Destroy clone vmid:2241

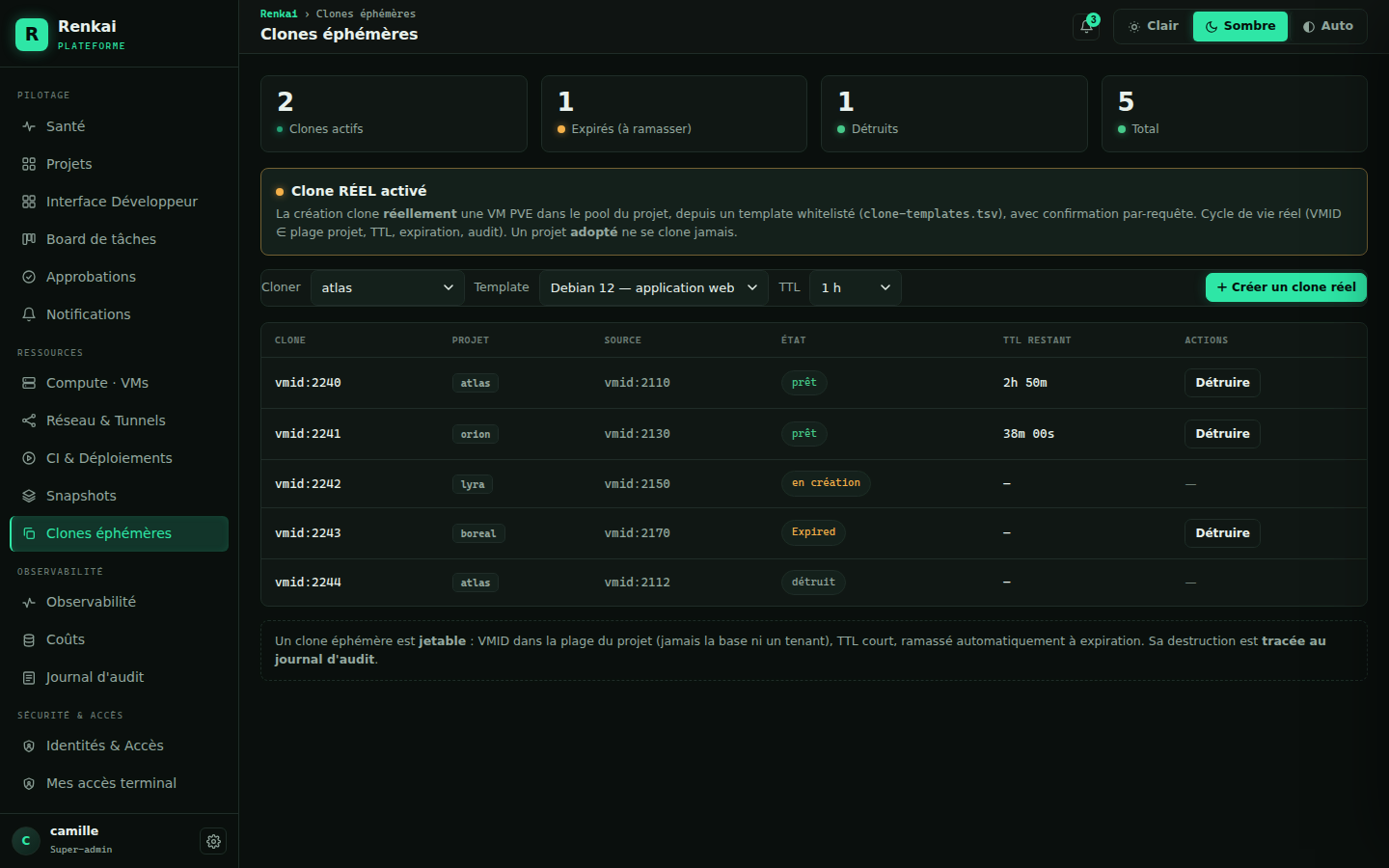1222,434
